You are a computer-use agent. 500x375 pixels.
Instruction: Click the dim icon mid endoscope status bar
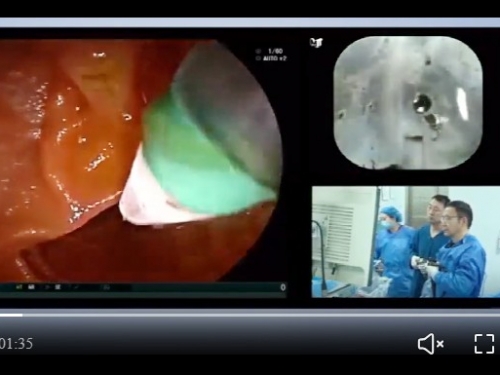pos(107,287)
